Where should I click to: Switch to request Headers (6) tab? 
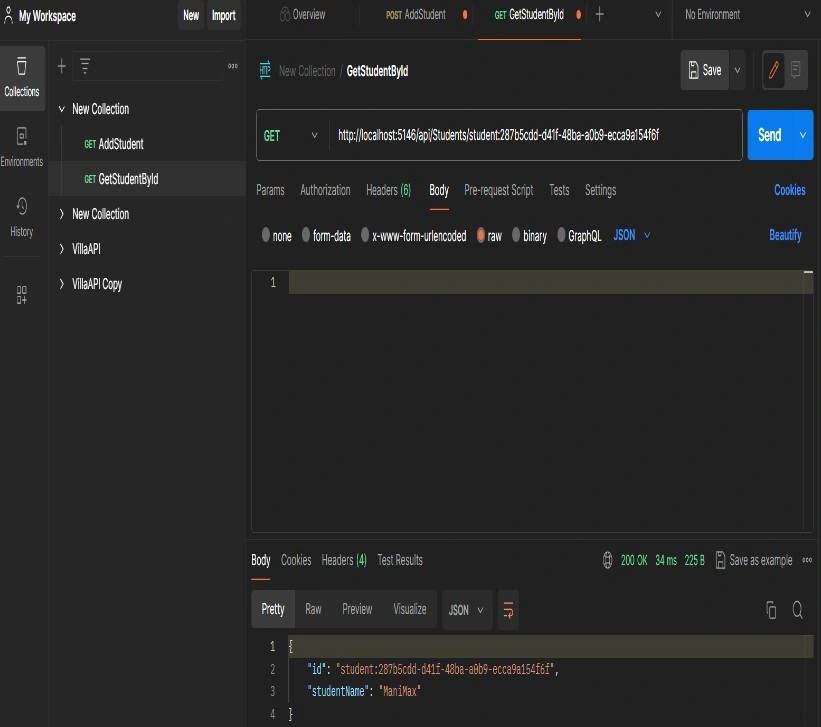389,190
